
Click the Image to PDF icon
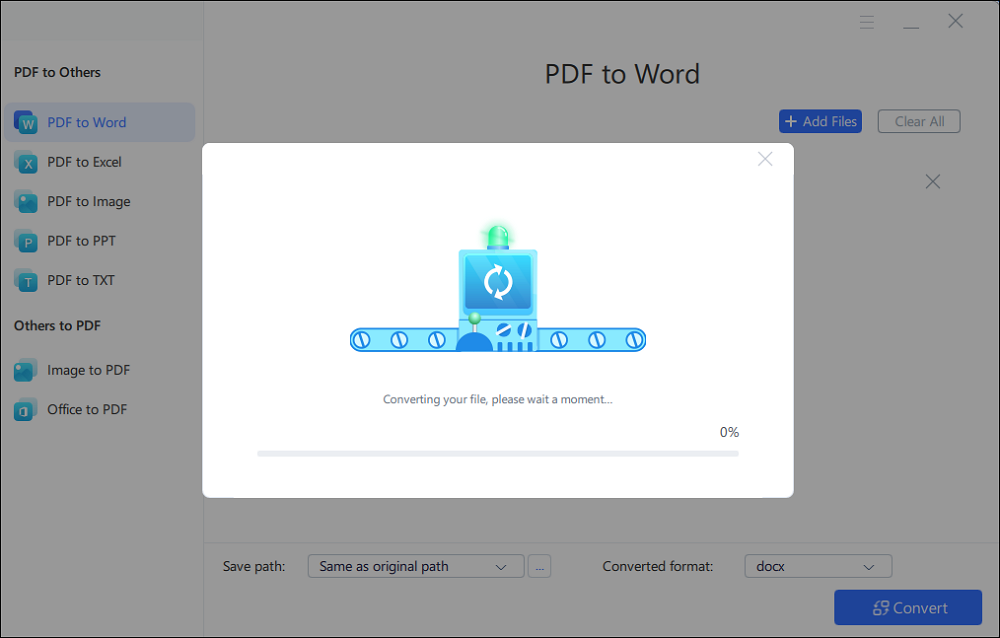coord(25,369)
